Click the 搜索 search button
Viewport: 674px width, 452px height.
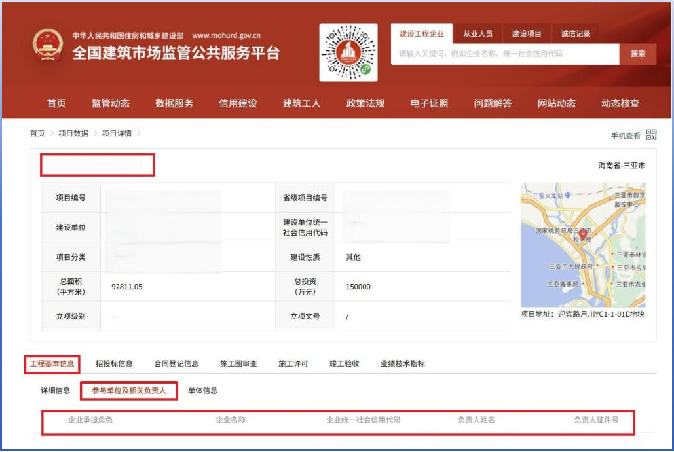tap(638, 54)
